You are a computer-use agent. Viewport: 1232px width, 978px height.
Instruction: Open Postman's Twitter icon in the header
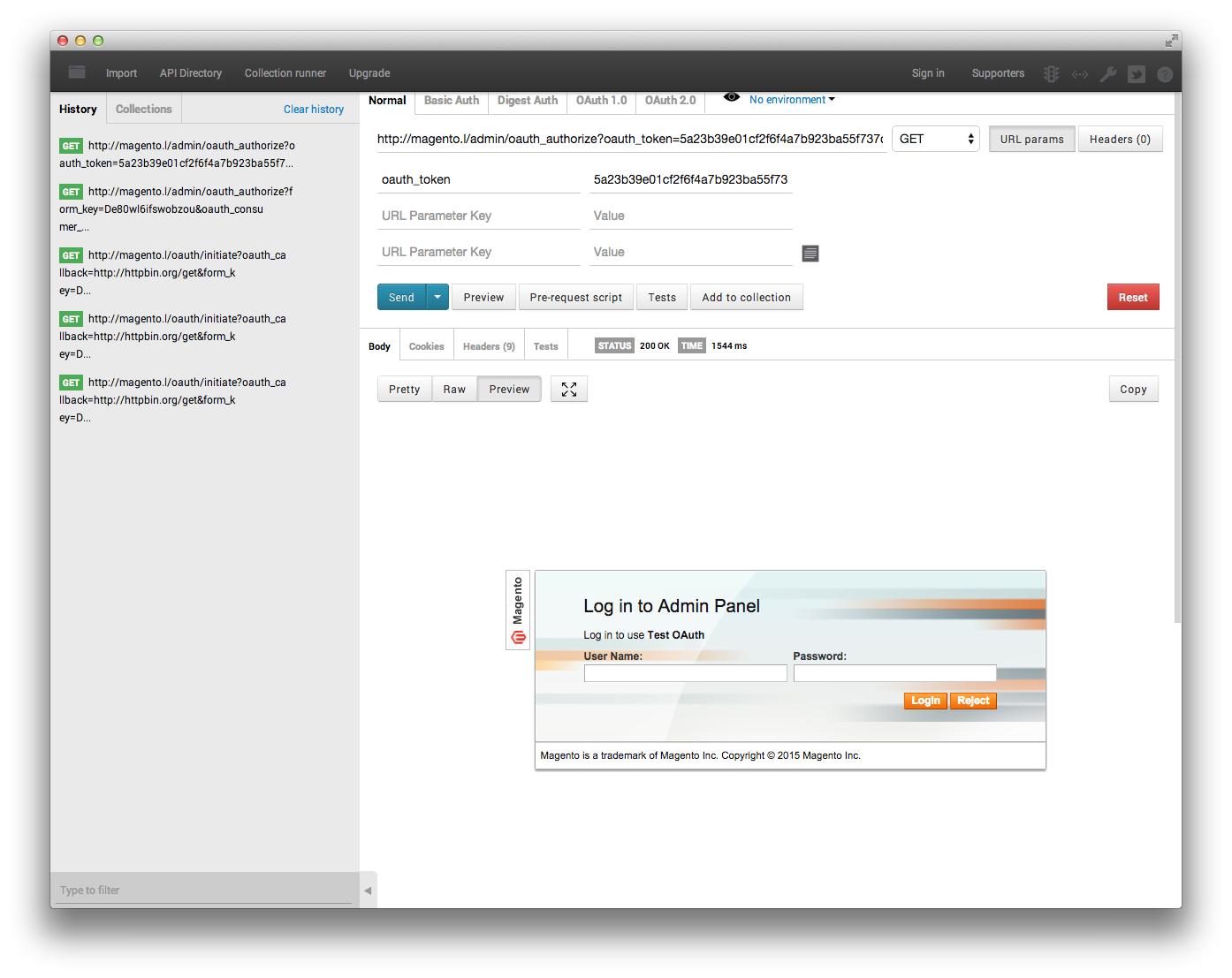pyautogui.click(x=1137, y=73)
